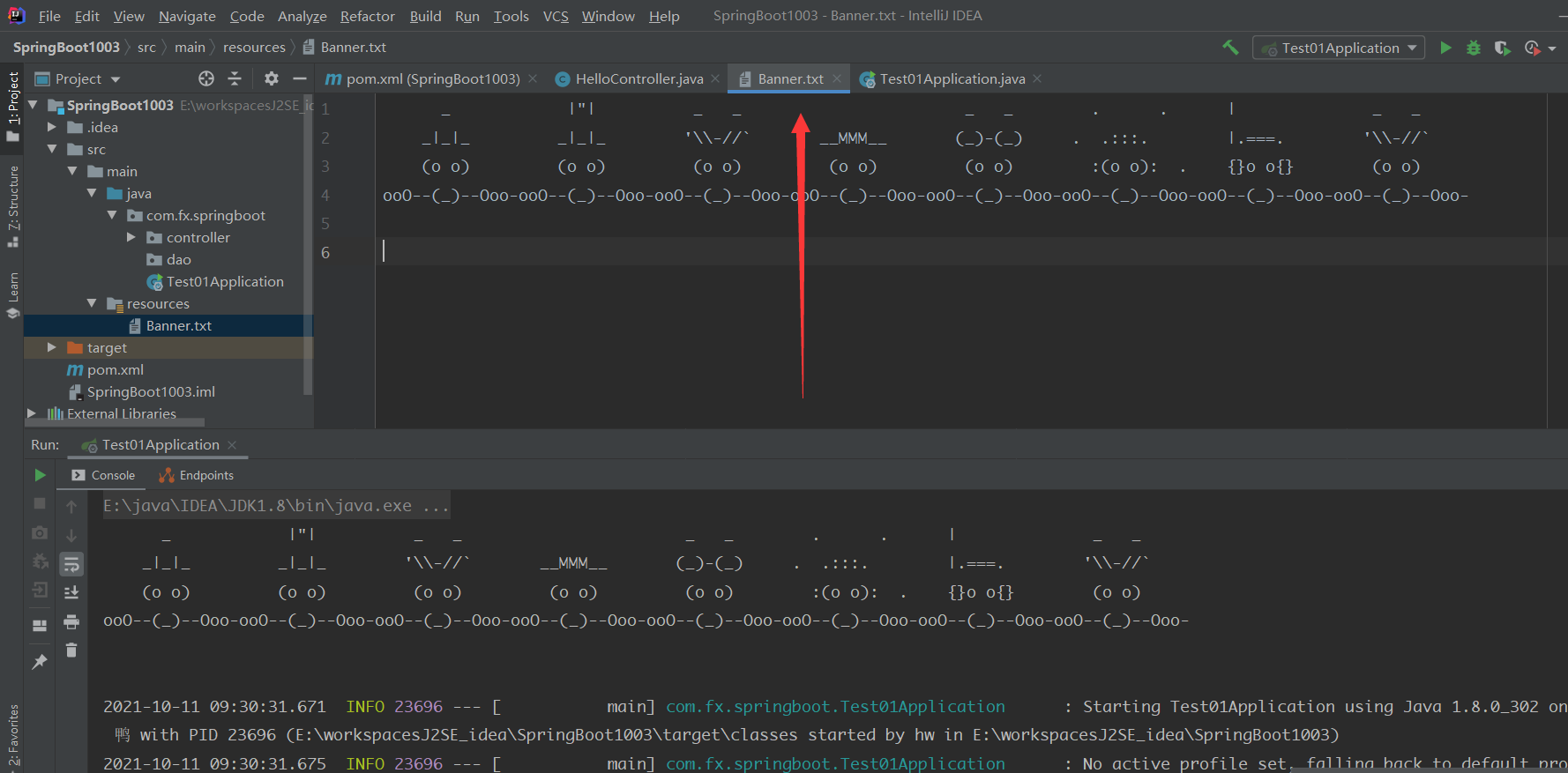Toggle scroll to end of console
This screenshot has width=1568, height=773.
[71, 592]
